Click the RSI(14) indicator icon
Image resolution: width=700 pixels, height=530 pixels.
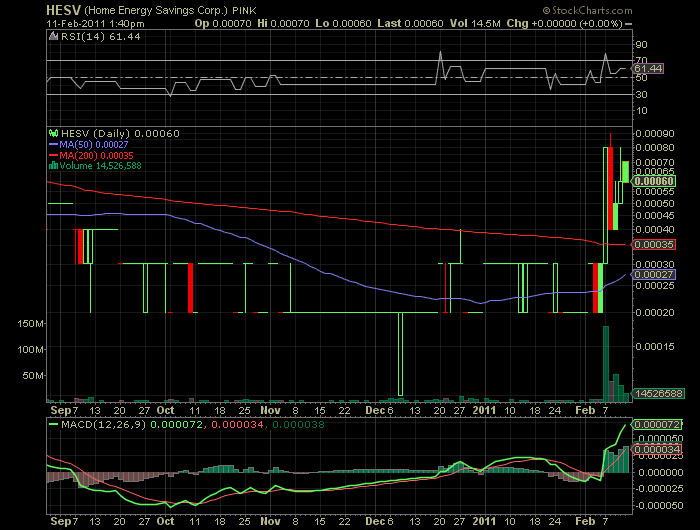53,37
